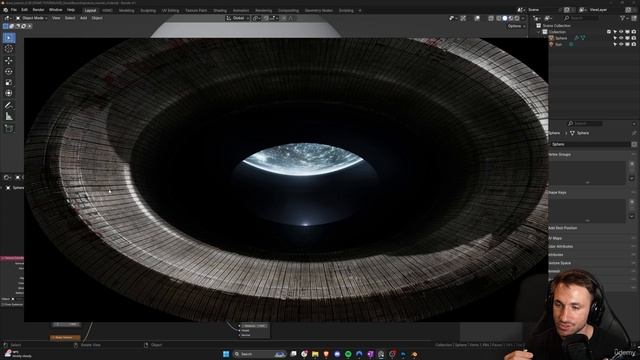Switch to the Texture Paint workspace tab

coord(196,11)
